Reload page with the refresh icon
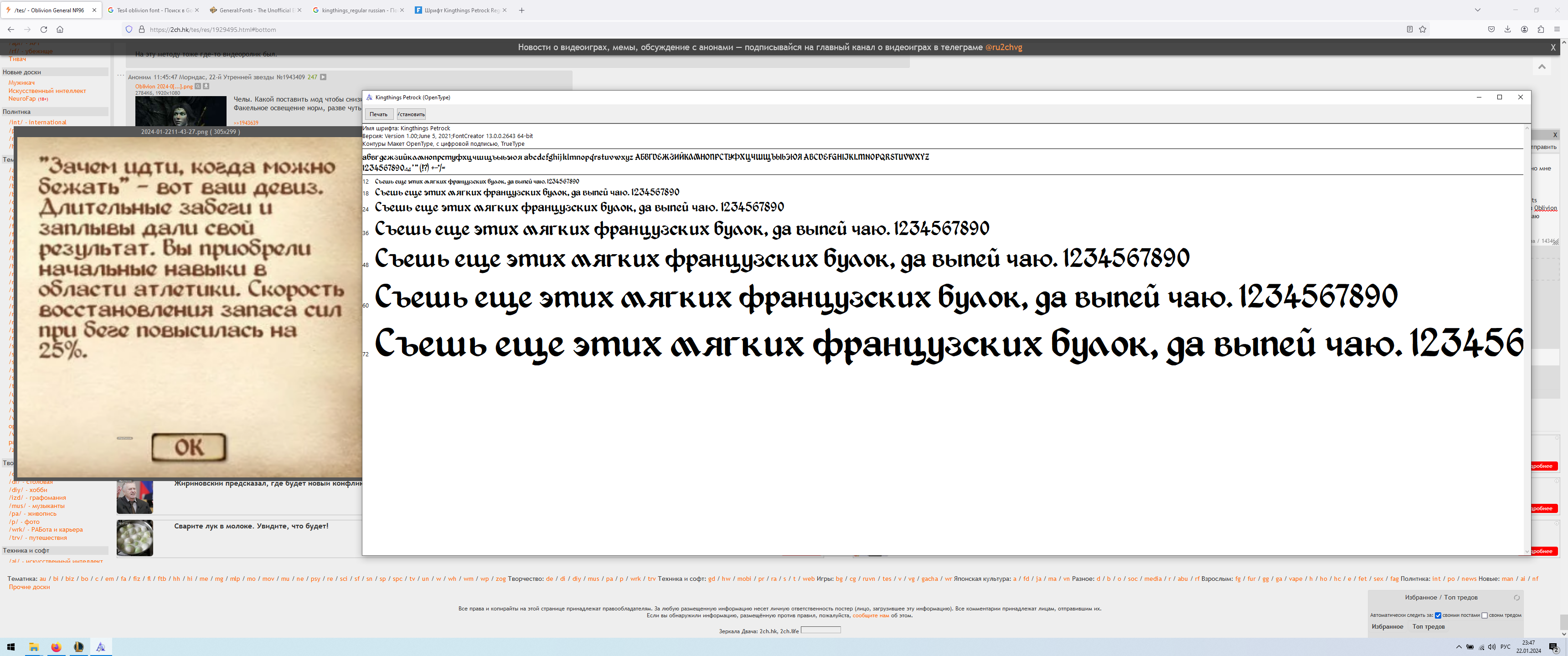Image resolution: width=1568 pixels, height=656 pixels. pyautogui.click(x=43, y=29)
